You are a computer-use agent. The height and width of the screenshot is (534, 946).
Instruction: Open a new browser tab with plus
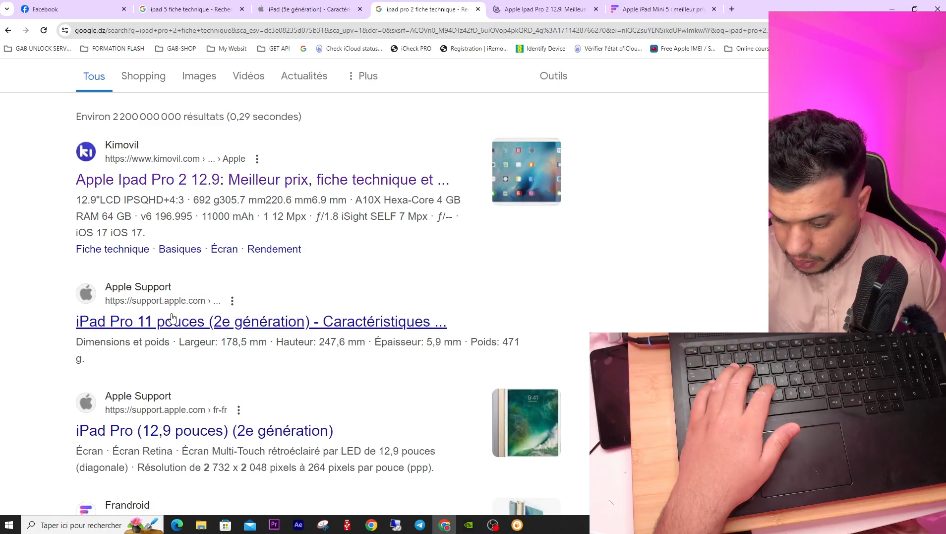pos(731,9)
